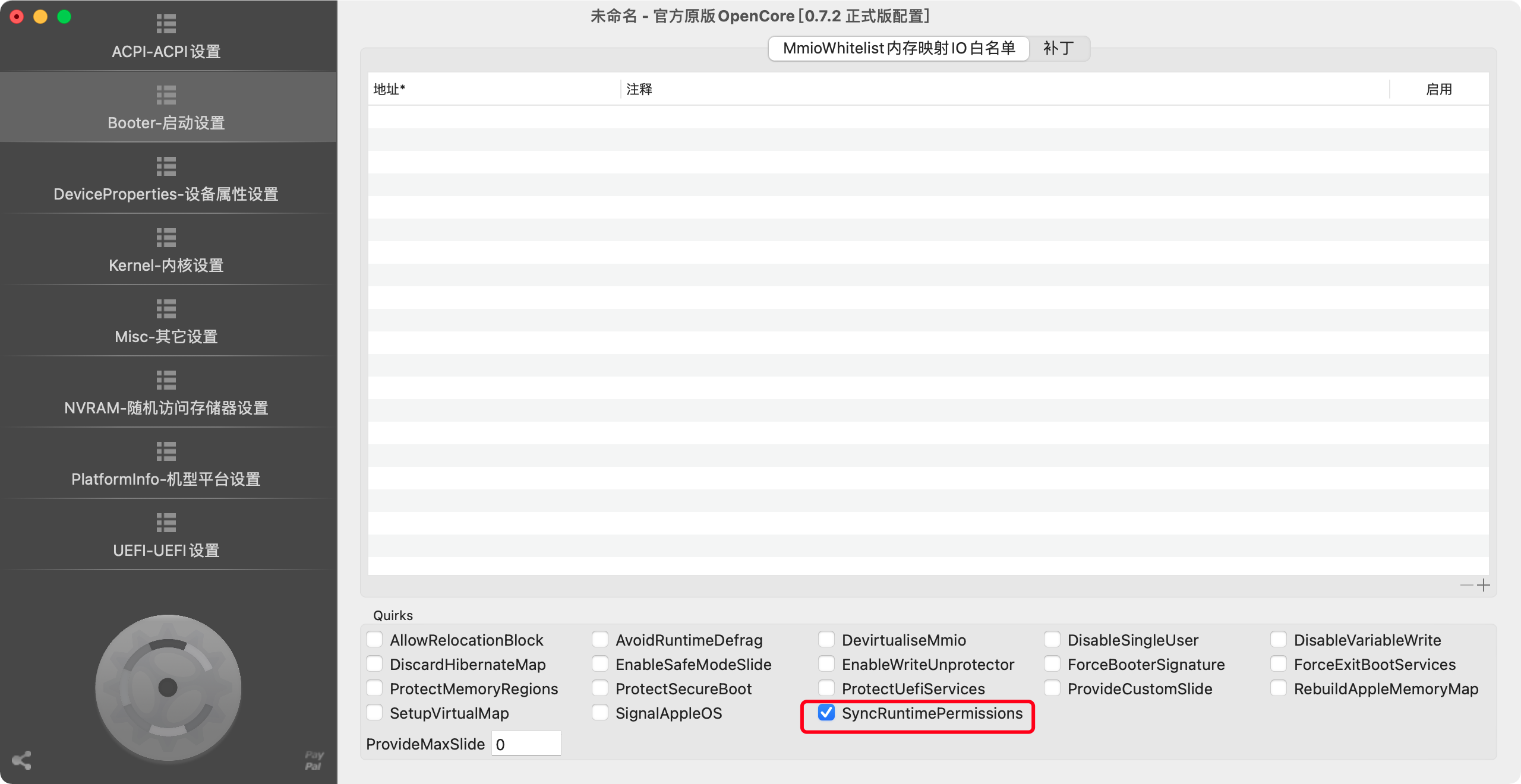Open the ACPI settings sidebar icon

coord(166,24)
